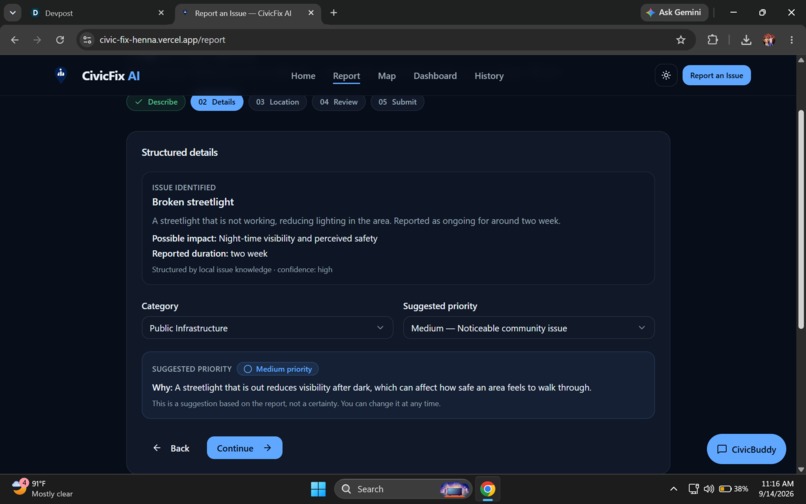Screen dimensions: 806x504
Task: Click the Medium priority badge
Action: (x=278, y=369)
